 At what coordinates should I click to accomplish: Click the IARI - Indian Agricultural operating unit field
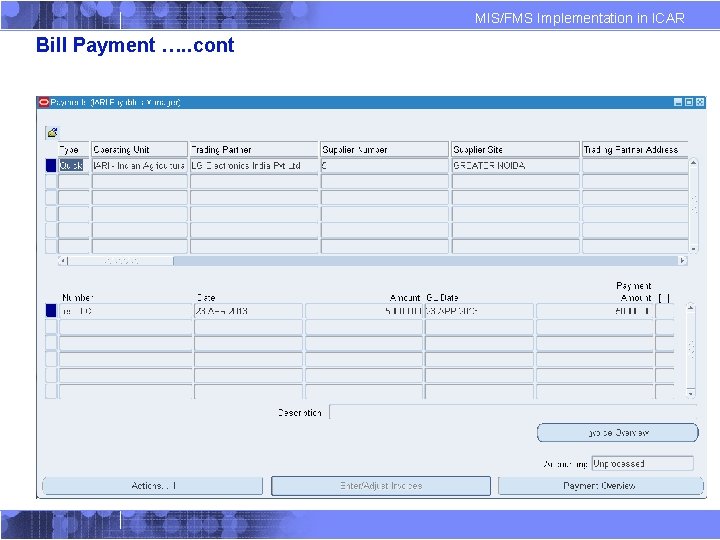click(140, 166)
